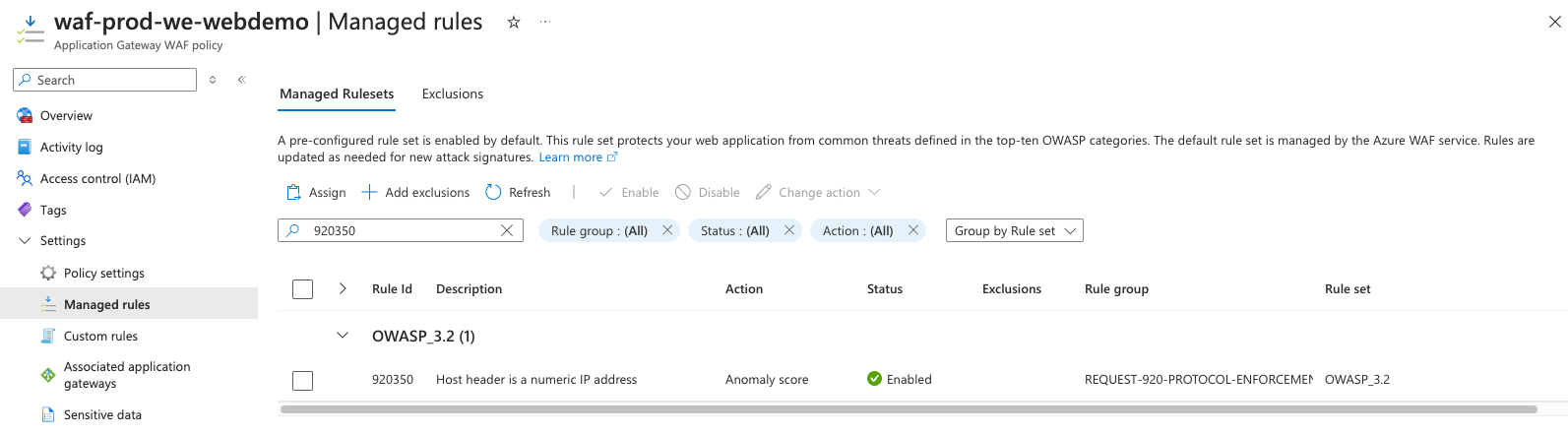This screenshot has height=435, width=1568.
Task: Open the Action : (All) filter
Action: [857, 230]
